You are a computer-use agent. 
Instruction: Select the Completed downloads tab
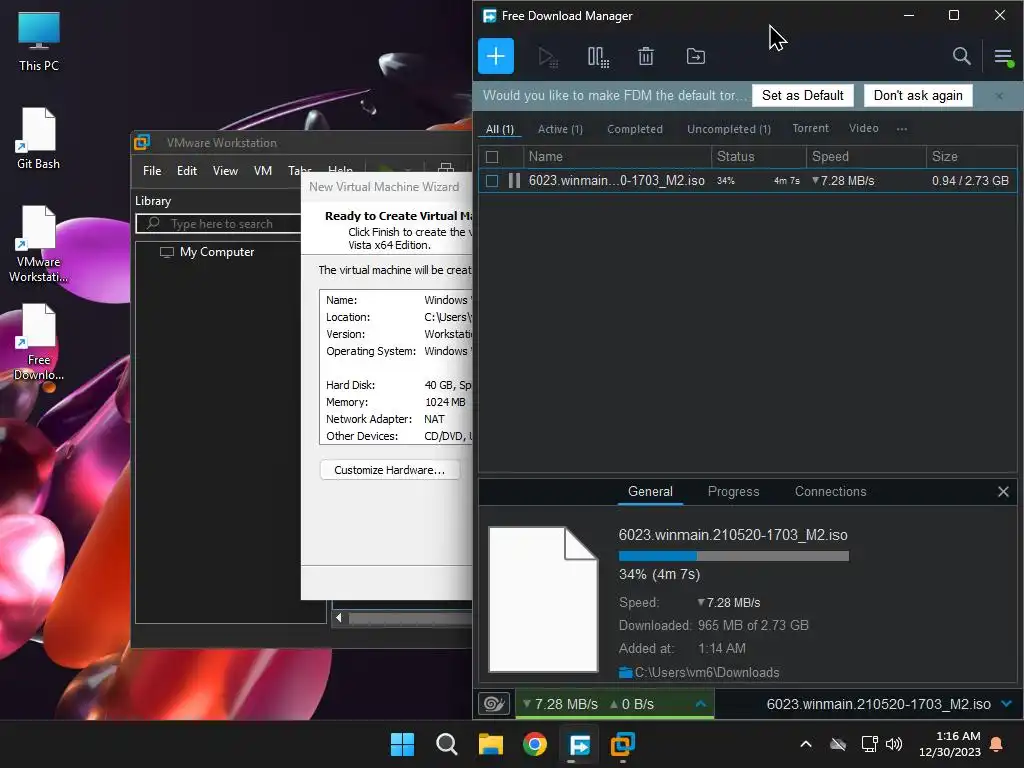(635, 129)
